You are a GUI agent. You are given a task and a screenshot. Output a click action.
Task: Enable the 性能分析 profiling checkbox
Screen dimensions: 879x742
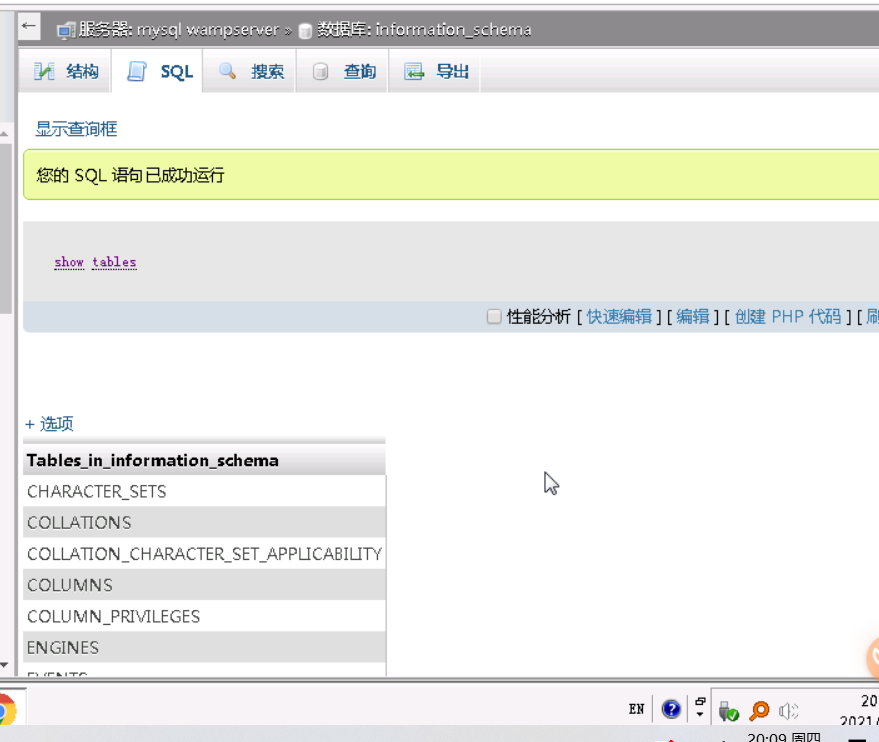[494, 317]
